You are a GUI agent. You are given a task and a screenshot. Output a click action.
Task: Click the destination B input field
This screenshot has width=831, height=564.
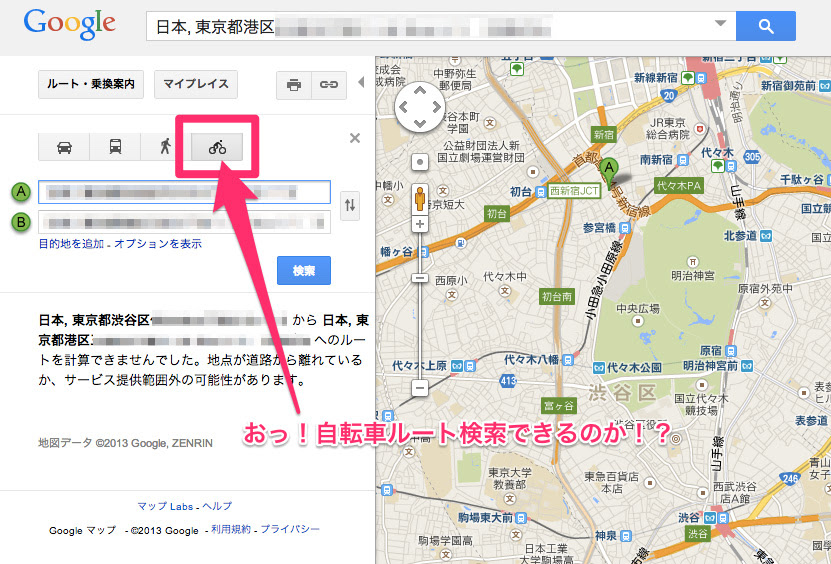click(x=184, y=222)
